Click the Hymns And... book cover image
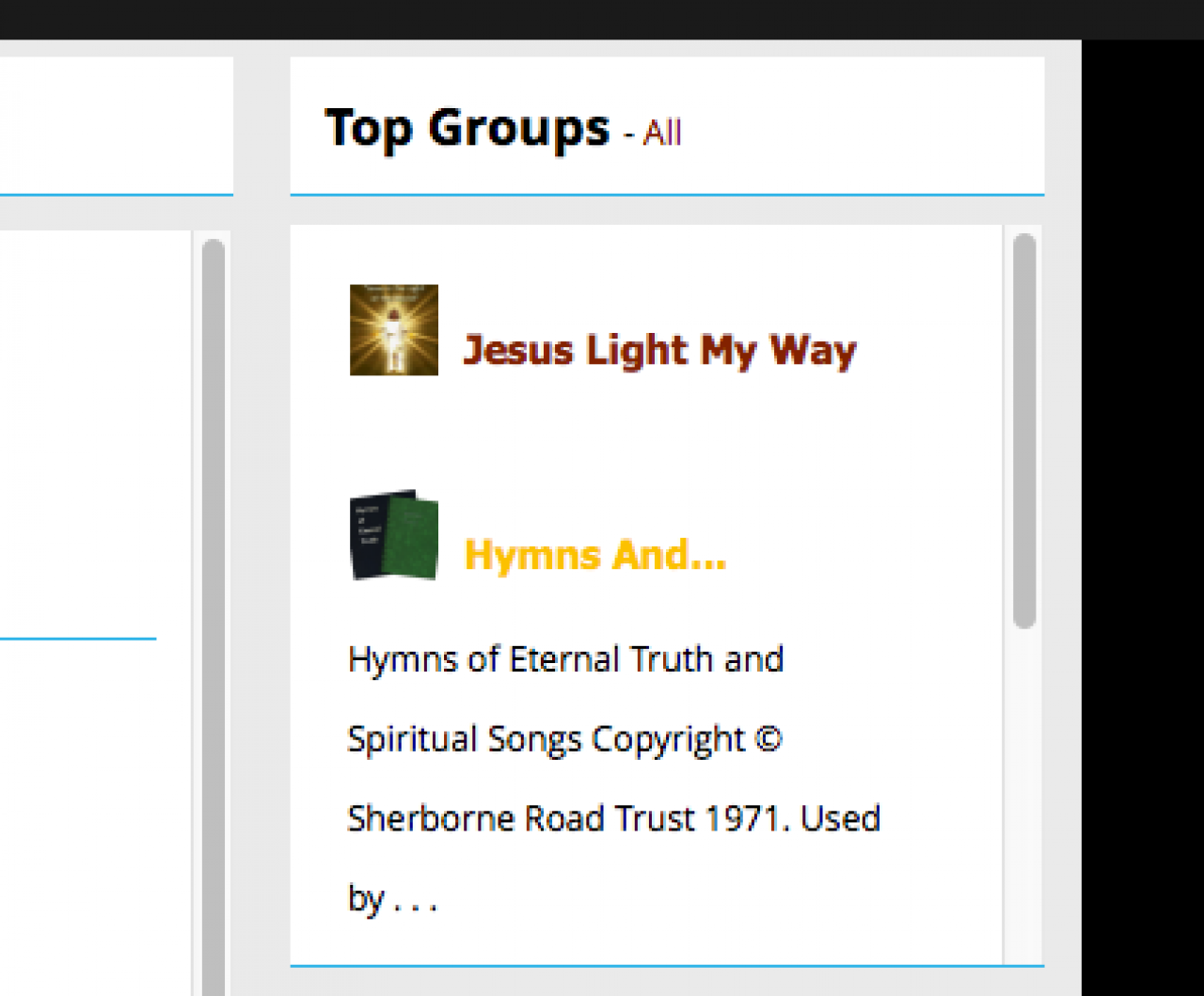 point(394,535)
